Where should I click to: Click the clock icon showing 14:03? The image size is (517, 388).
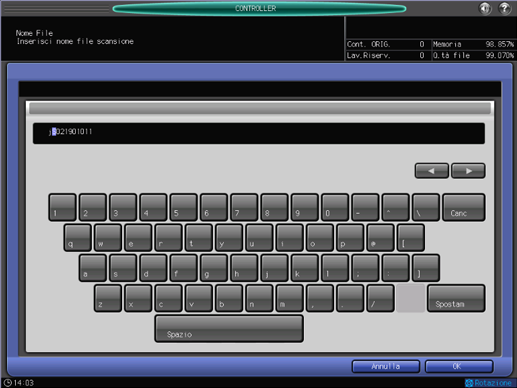coord(8,383)
